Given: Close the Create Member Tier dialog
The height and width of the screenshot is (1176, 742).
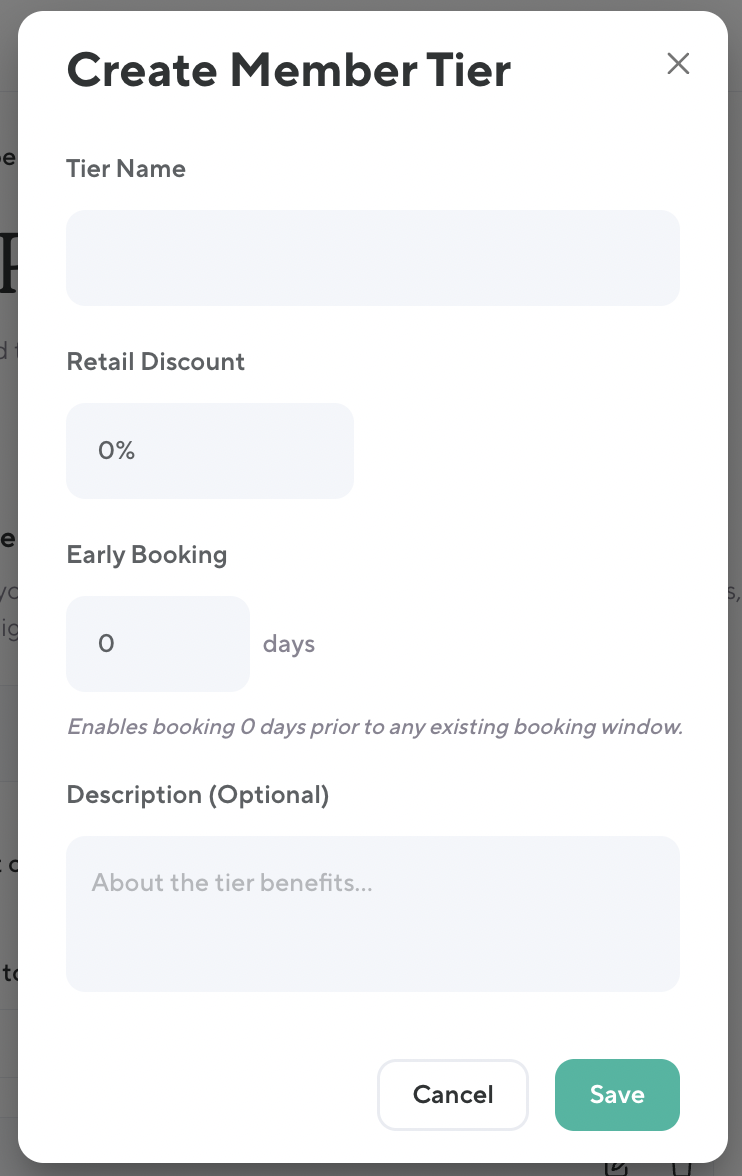Looking at the screenshot, I should coord(678,64).
